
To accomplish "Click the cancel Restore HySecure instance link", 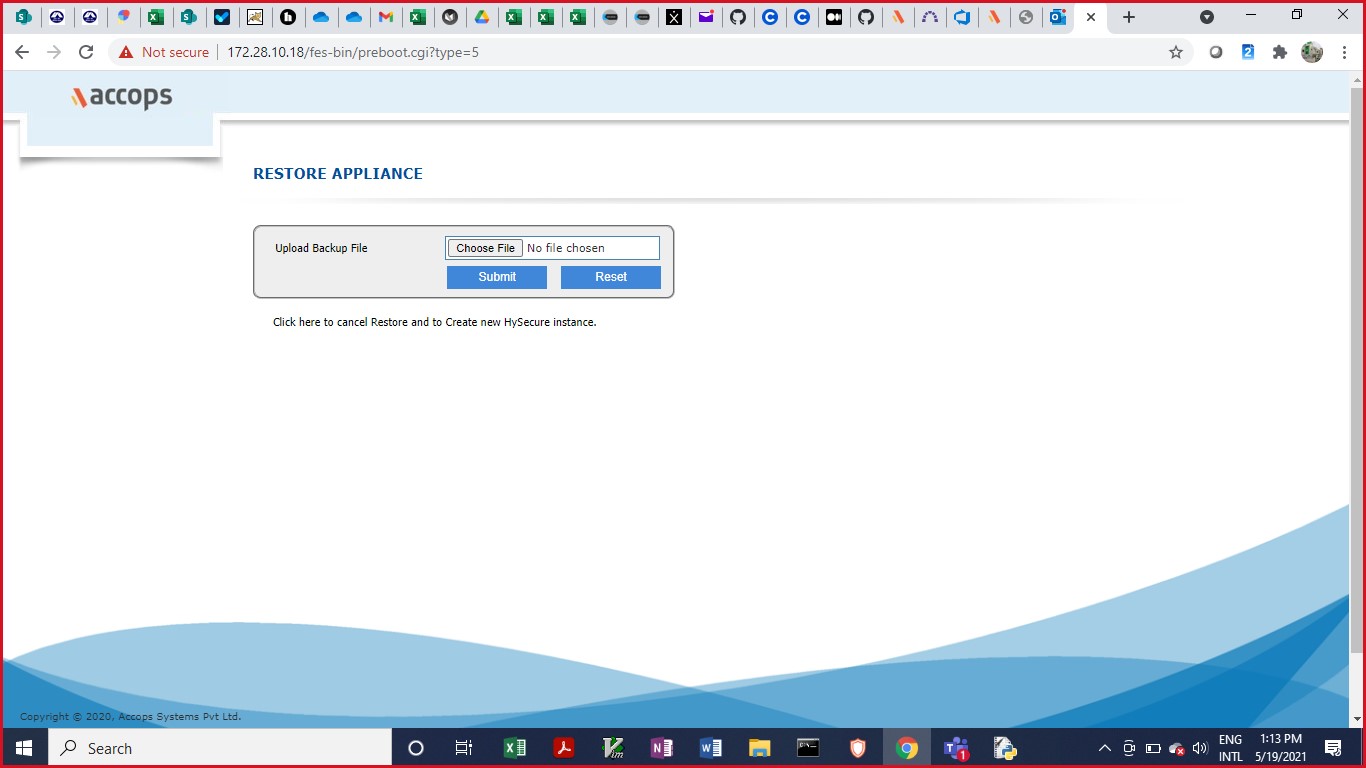I will (x=434, y=322).
